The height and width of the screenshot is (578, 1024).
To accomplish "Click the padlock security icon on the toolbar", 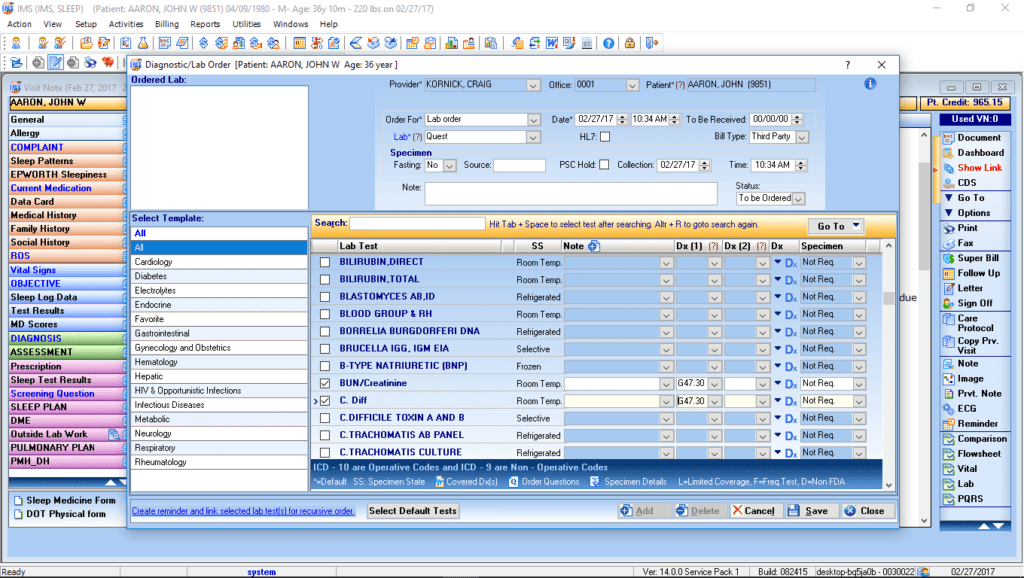I will pyautogui.click(x=630, y=43).
